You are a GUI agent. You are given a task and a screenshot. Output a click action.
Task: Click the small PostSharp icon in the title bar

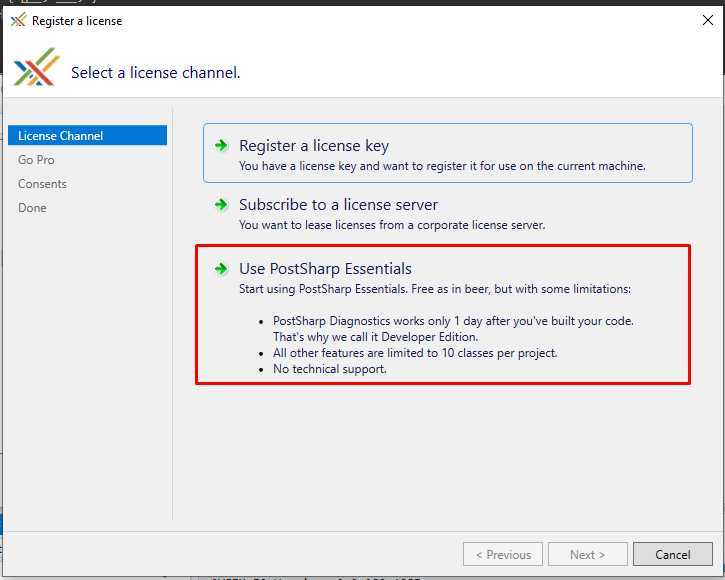[x=18, y=20]
